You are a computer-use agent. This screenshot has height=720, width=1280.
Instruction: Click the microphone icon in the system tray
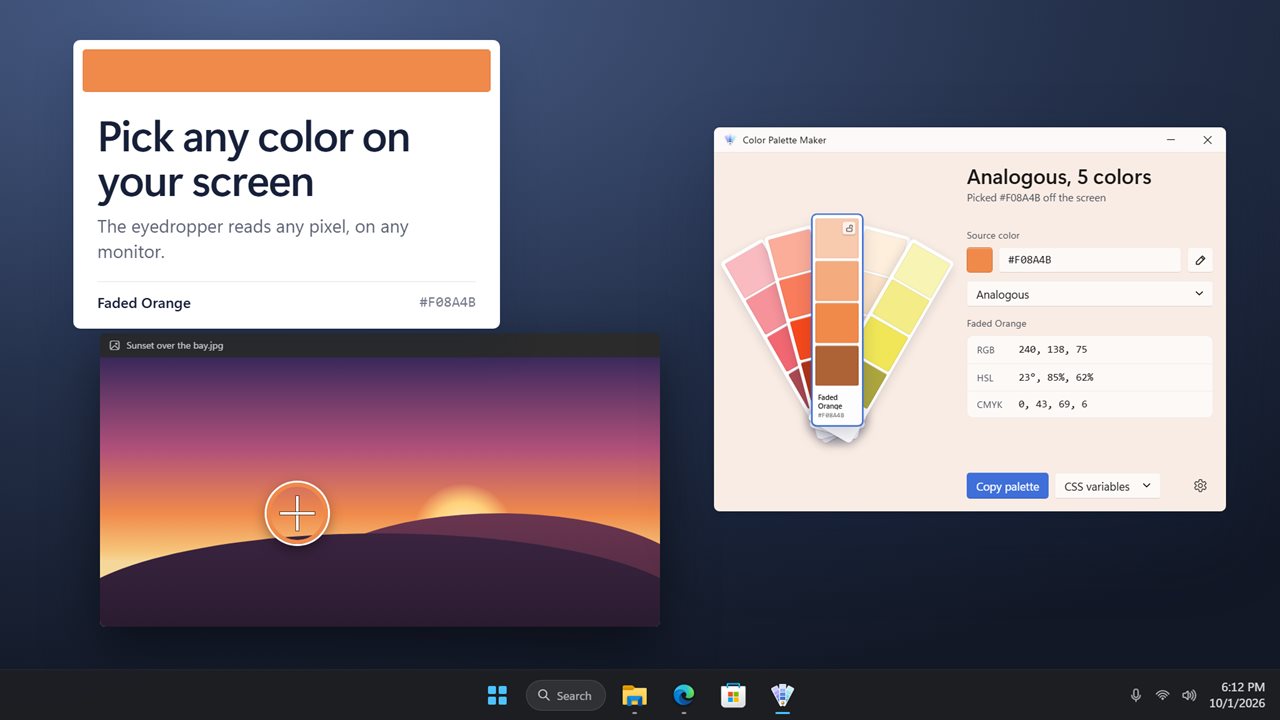1136,695
